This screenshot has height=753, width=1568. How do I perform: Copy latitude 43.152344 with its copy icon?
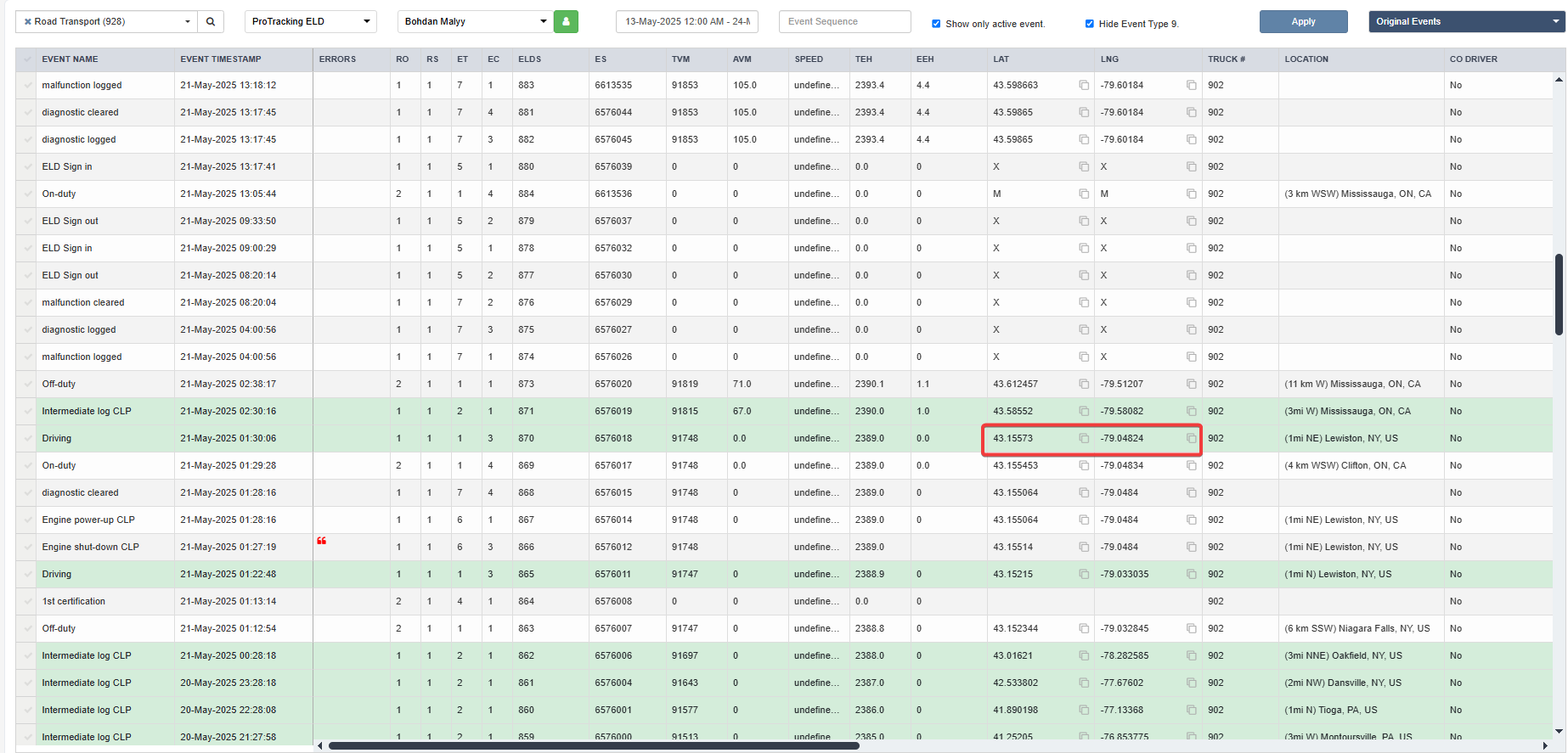[x=1084, y=628]
